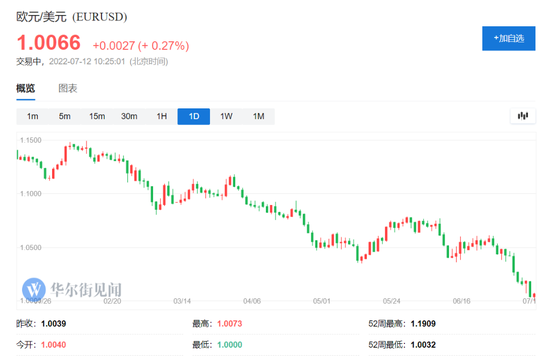Click the 最高 value 1.0073
This screenshot has width=550, height=360.
click(229, 324)
